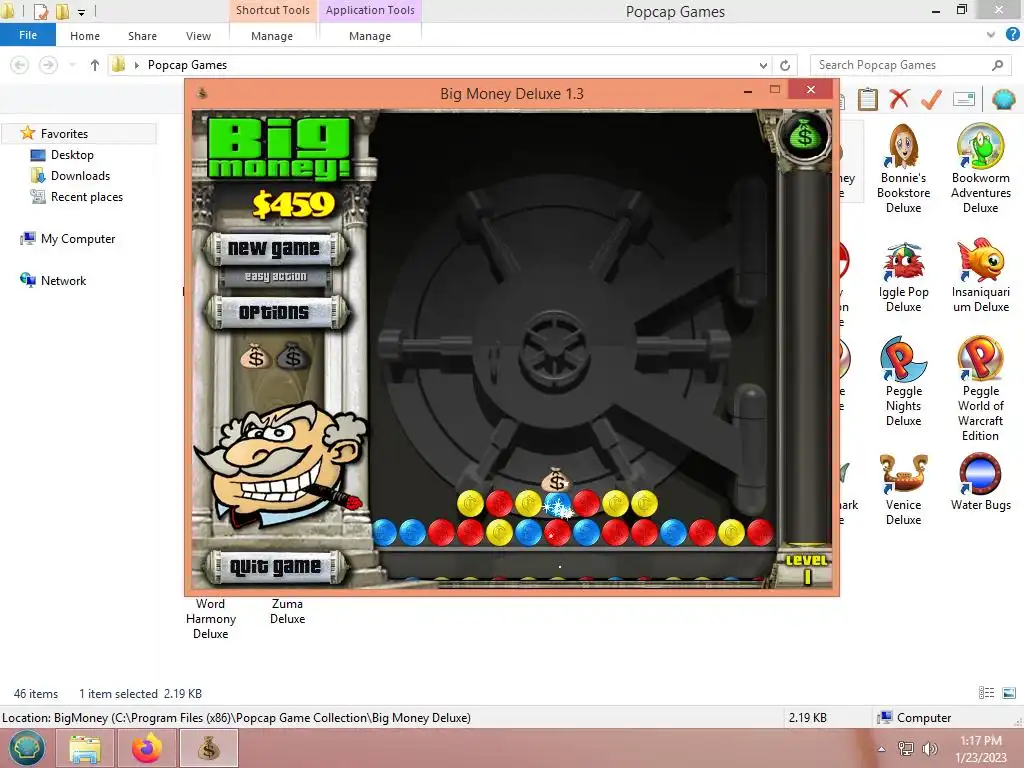Click the money bag sitting on the coins
The width and height of the screenshot is (1024, 768).
[556, 481]
